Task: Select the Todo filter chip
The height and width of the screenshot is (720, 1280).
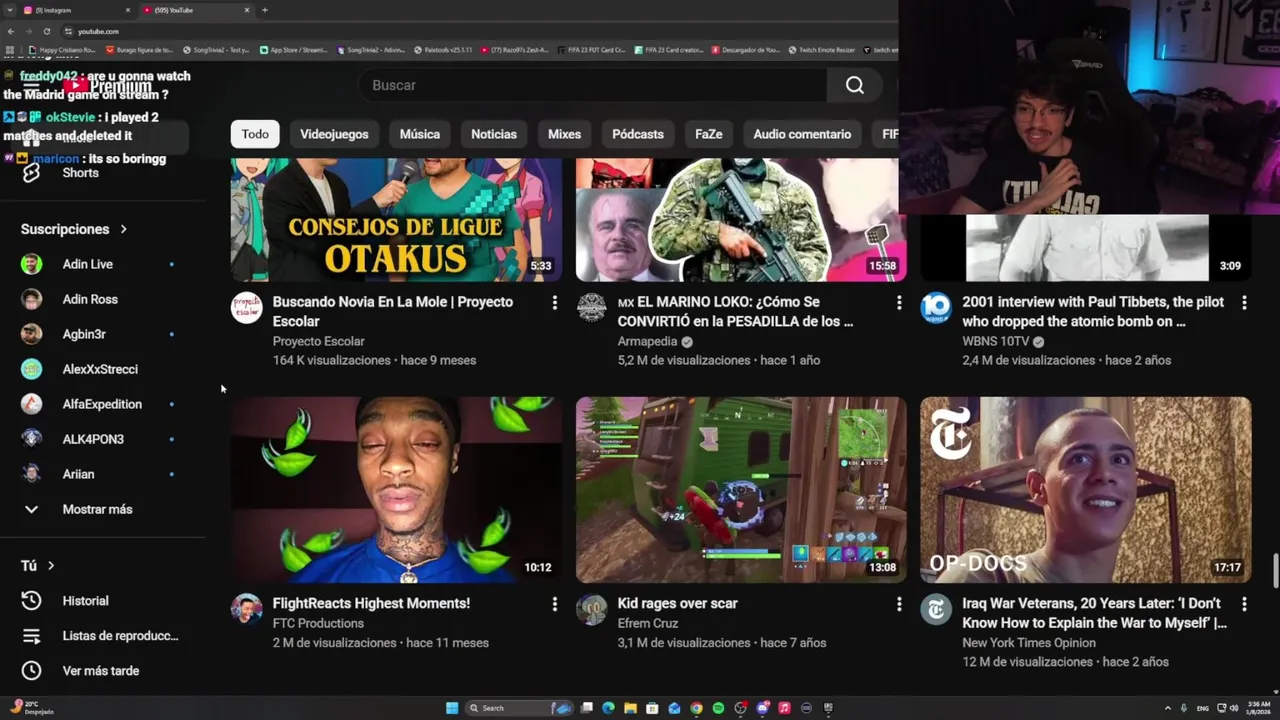Action: [255, 134]
